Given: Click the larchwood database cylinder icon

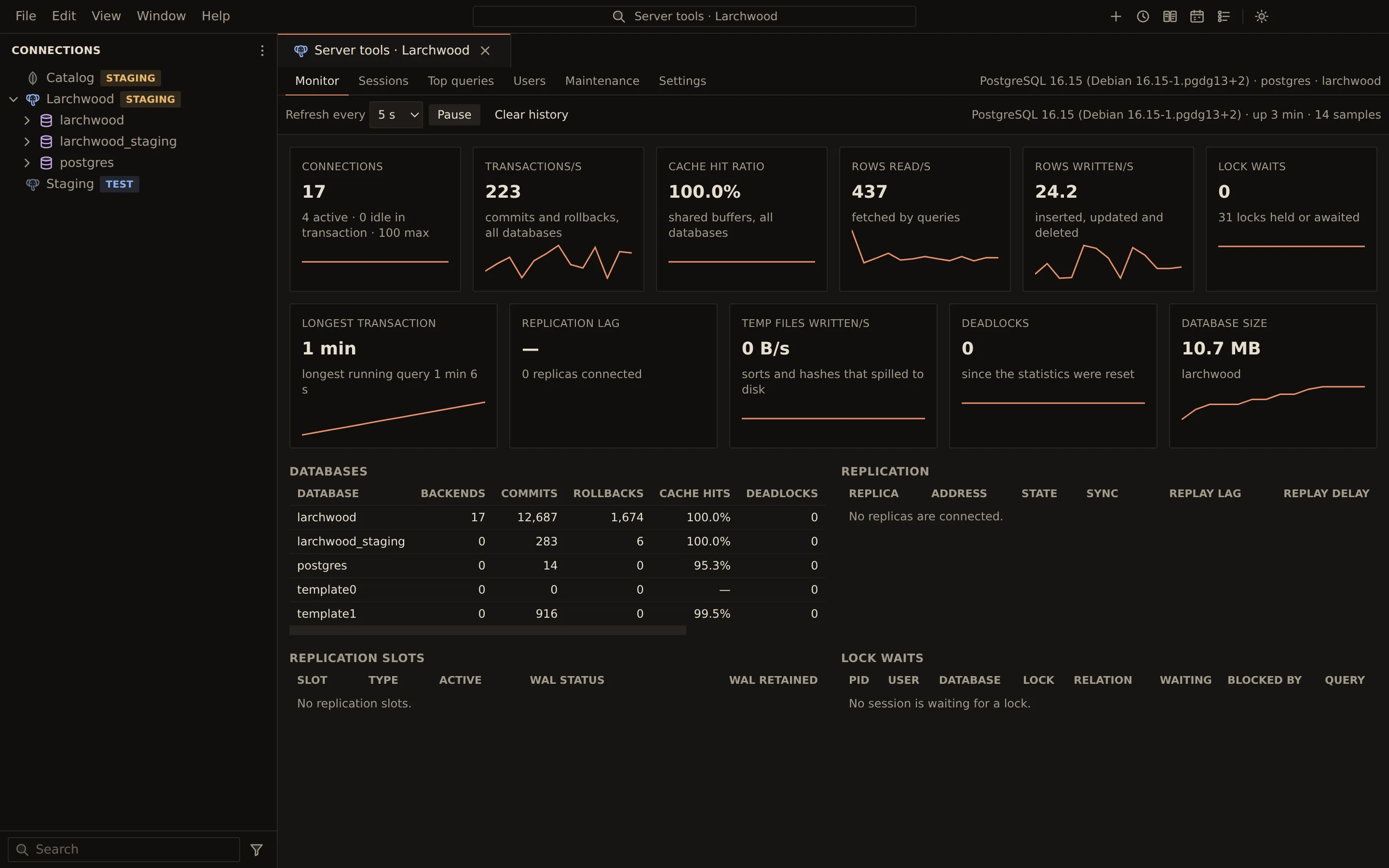Looking at the screenshot, I should (x=46, y=121).
